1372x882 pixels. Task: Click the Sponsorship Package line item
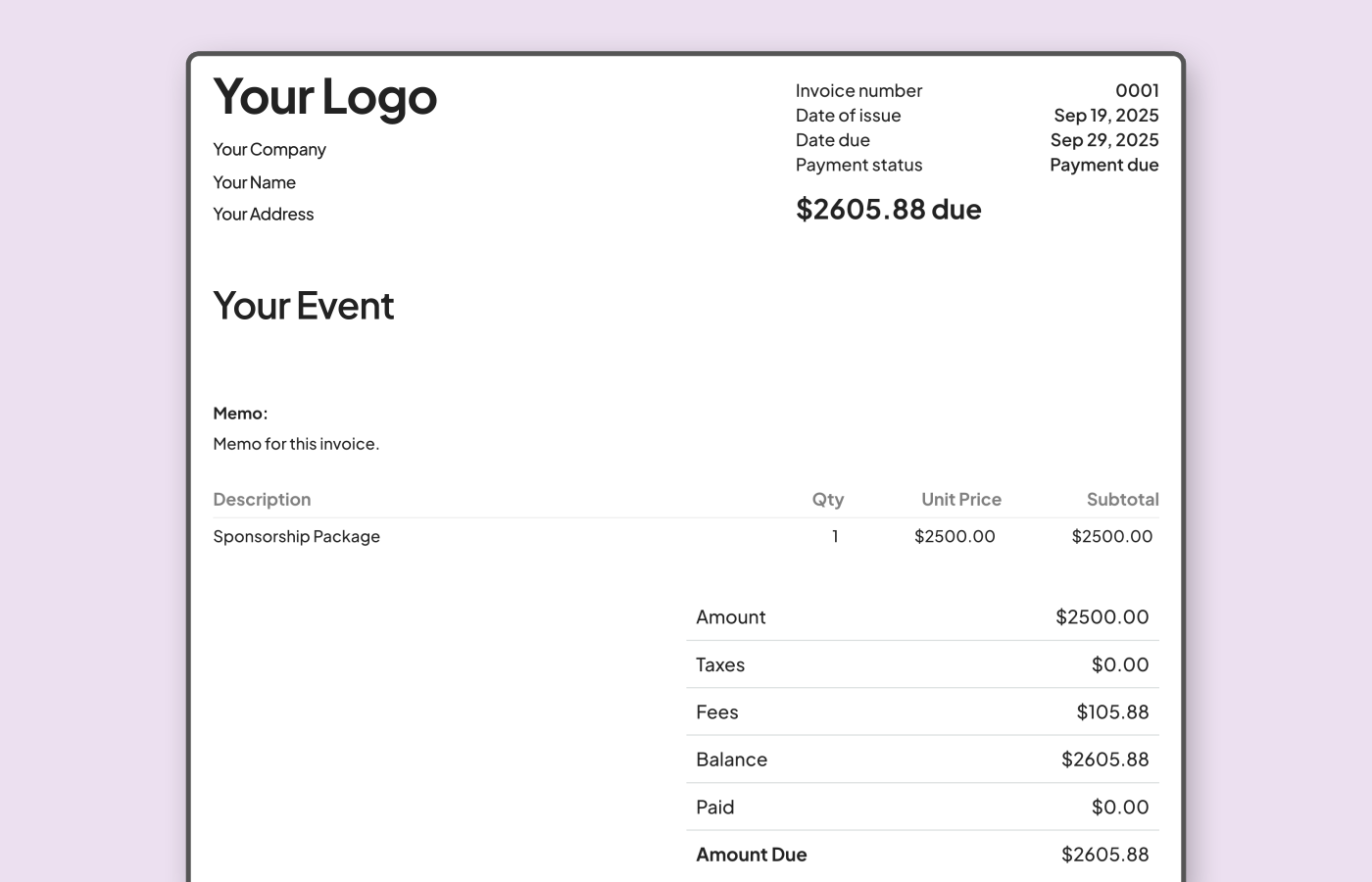click(296, 536)
